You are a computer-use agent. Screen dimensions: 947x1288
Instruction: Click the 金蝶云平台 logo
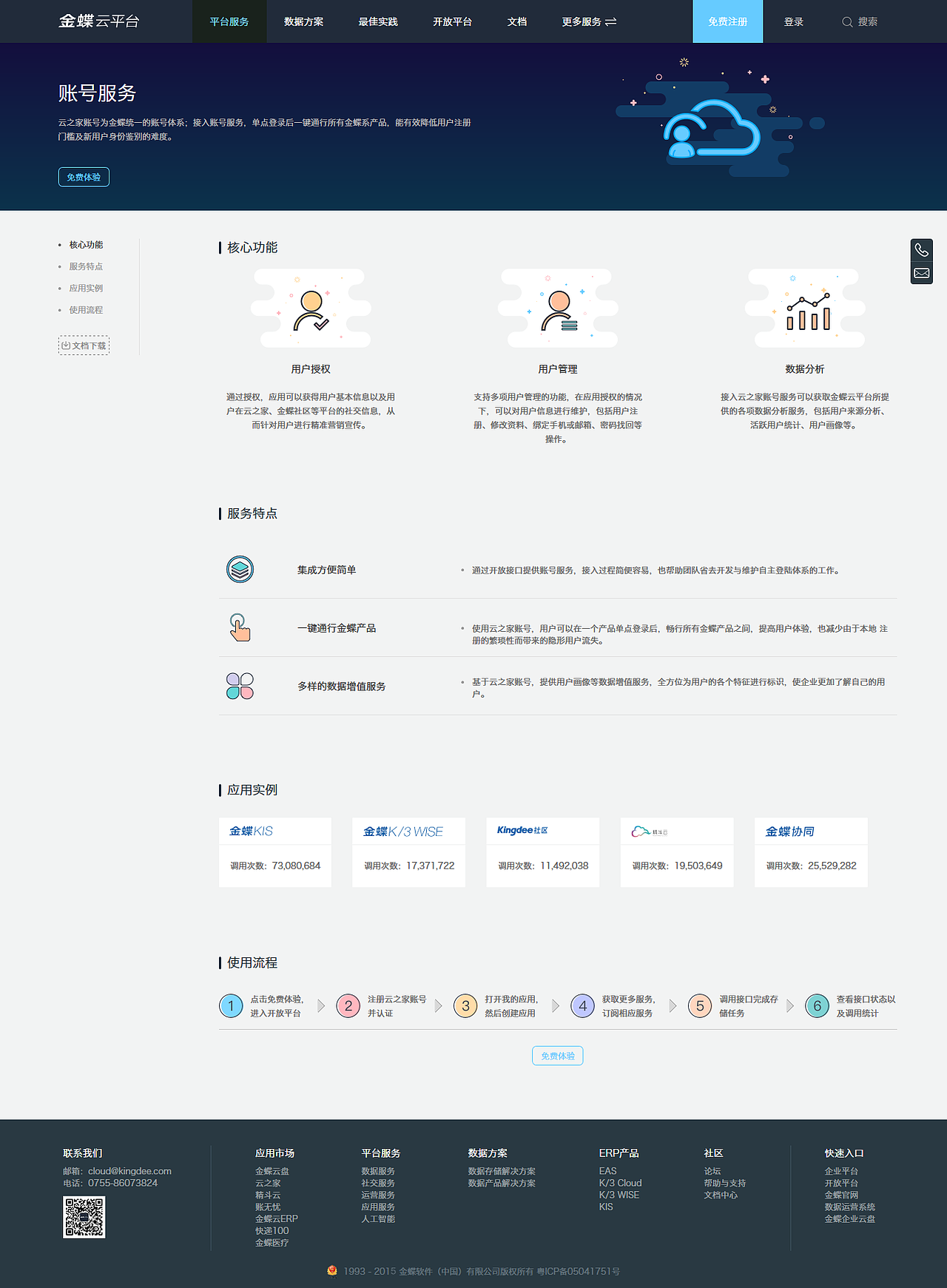click(x=99, y=21)
